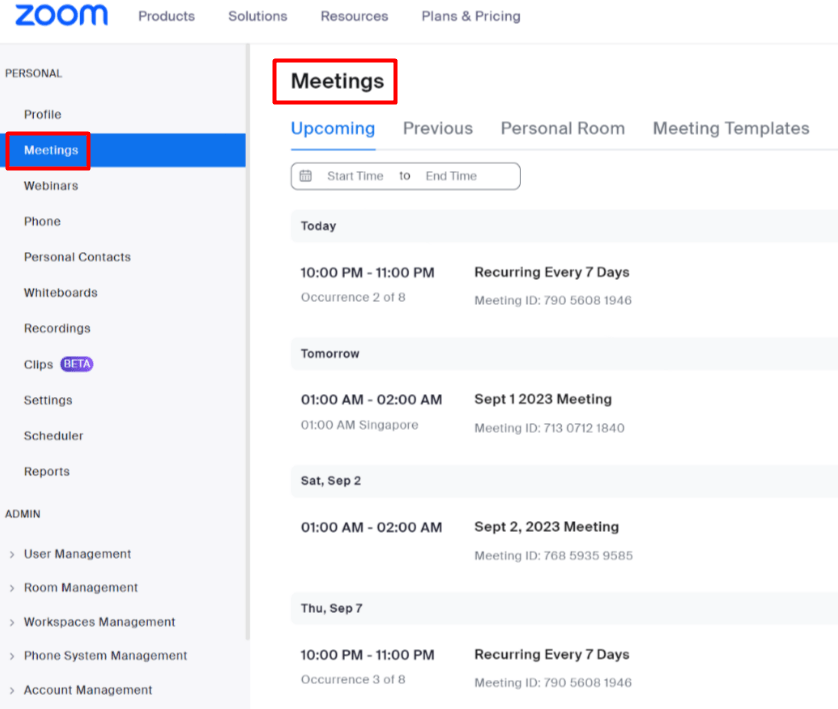Click the Zoom logo

(61, 15)
